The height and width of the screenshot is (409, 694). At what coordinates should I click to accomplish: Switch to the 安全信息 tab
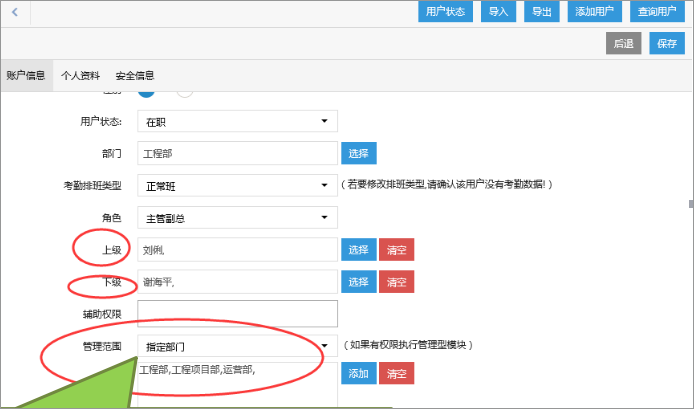(x=135, y=76)
